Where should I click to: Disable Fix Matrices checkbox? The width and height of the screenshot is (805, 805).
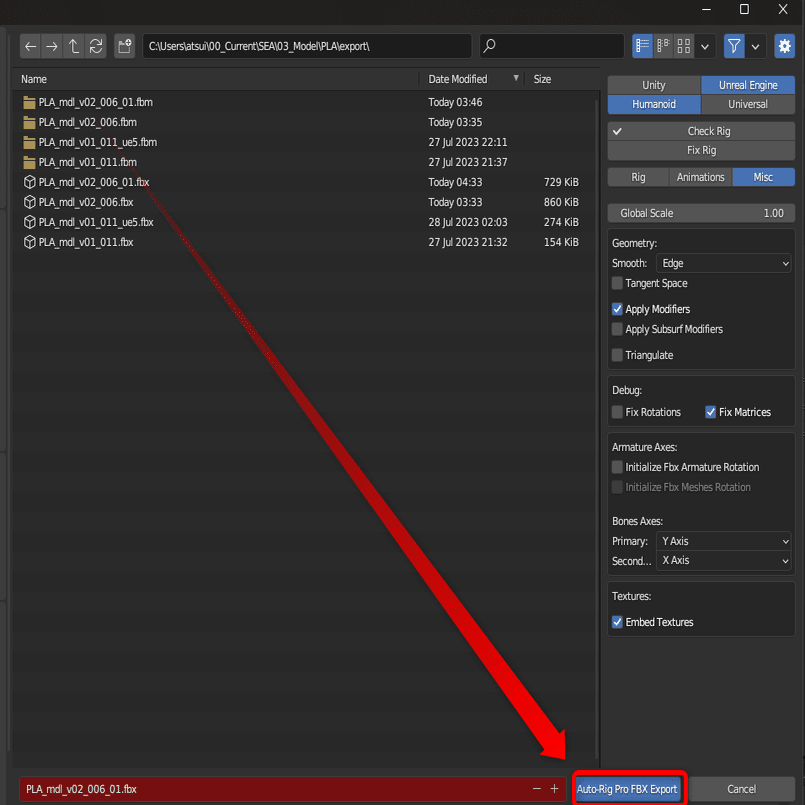click(711, 412)
